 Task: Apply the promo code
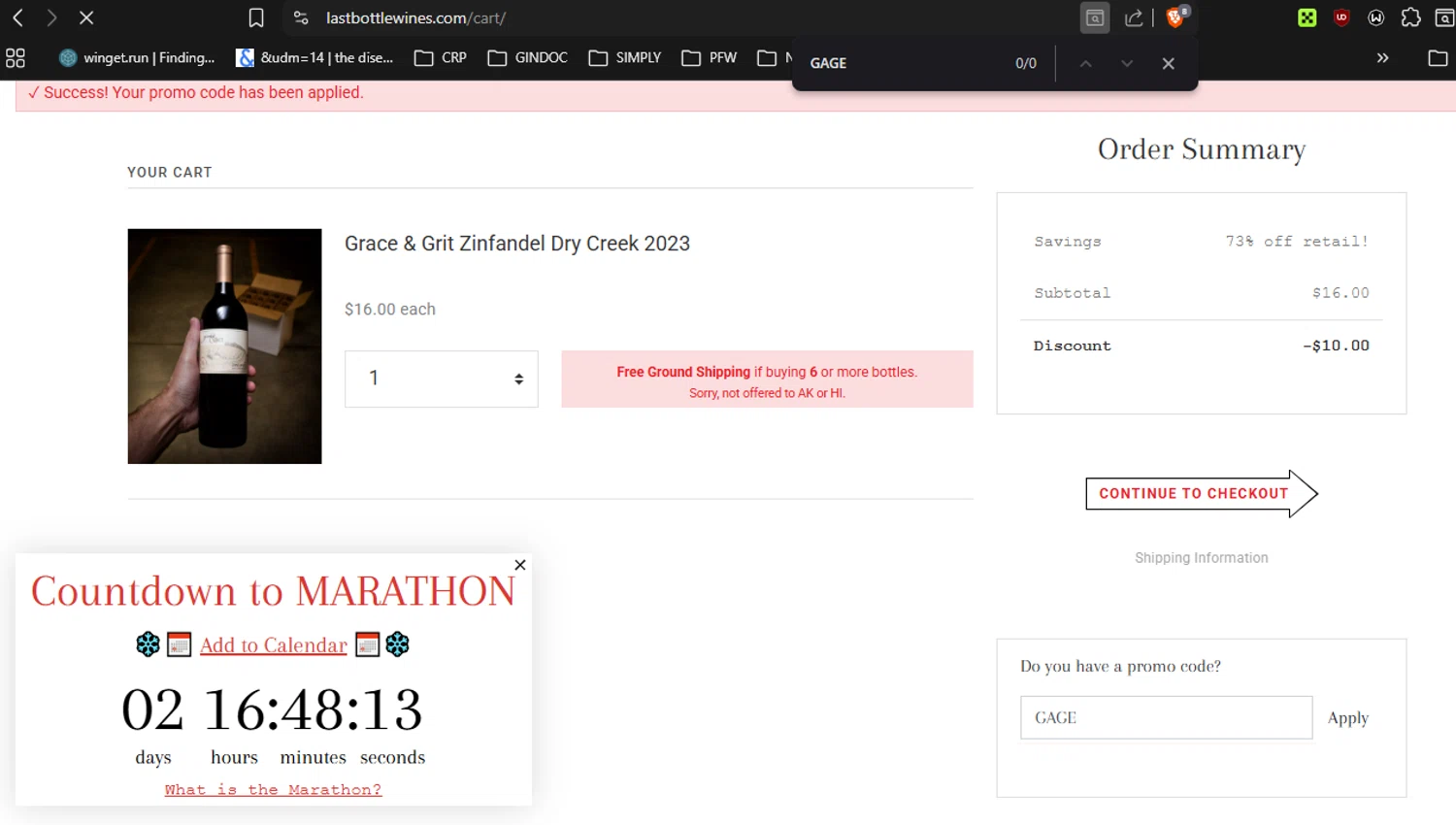coord(1348,718)
